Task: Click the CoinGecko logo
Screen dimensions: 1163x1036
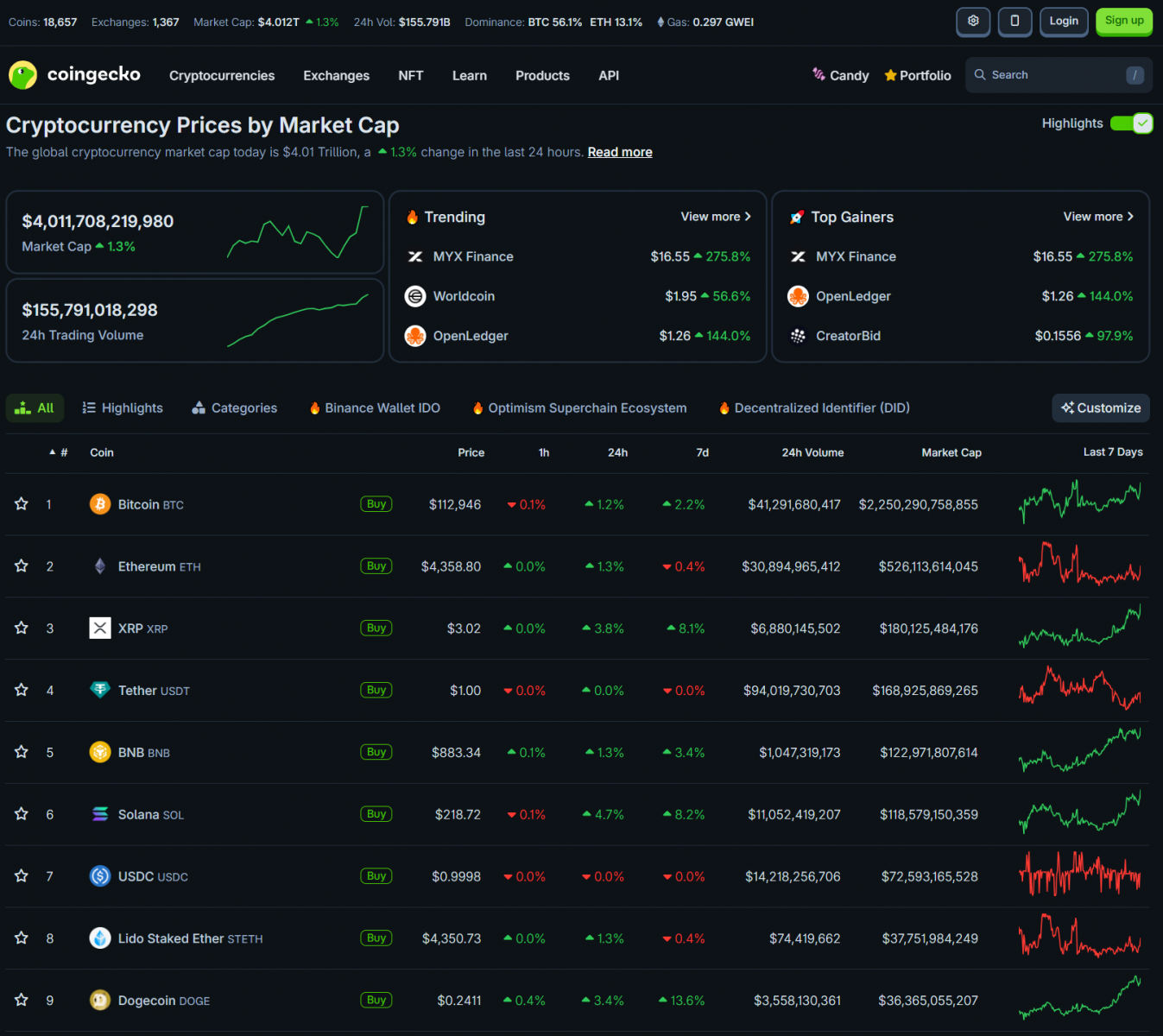Action: click(74, 75)
